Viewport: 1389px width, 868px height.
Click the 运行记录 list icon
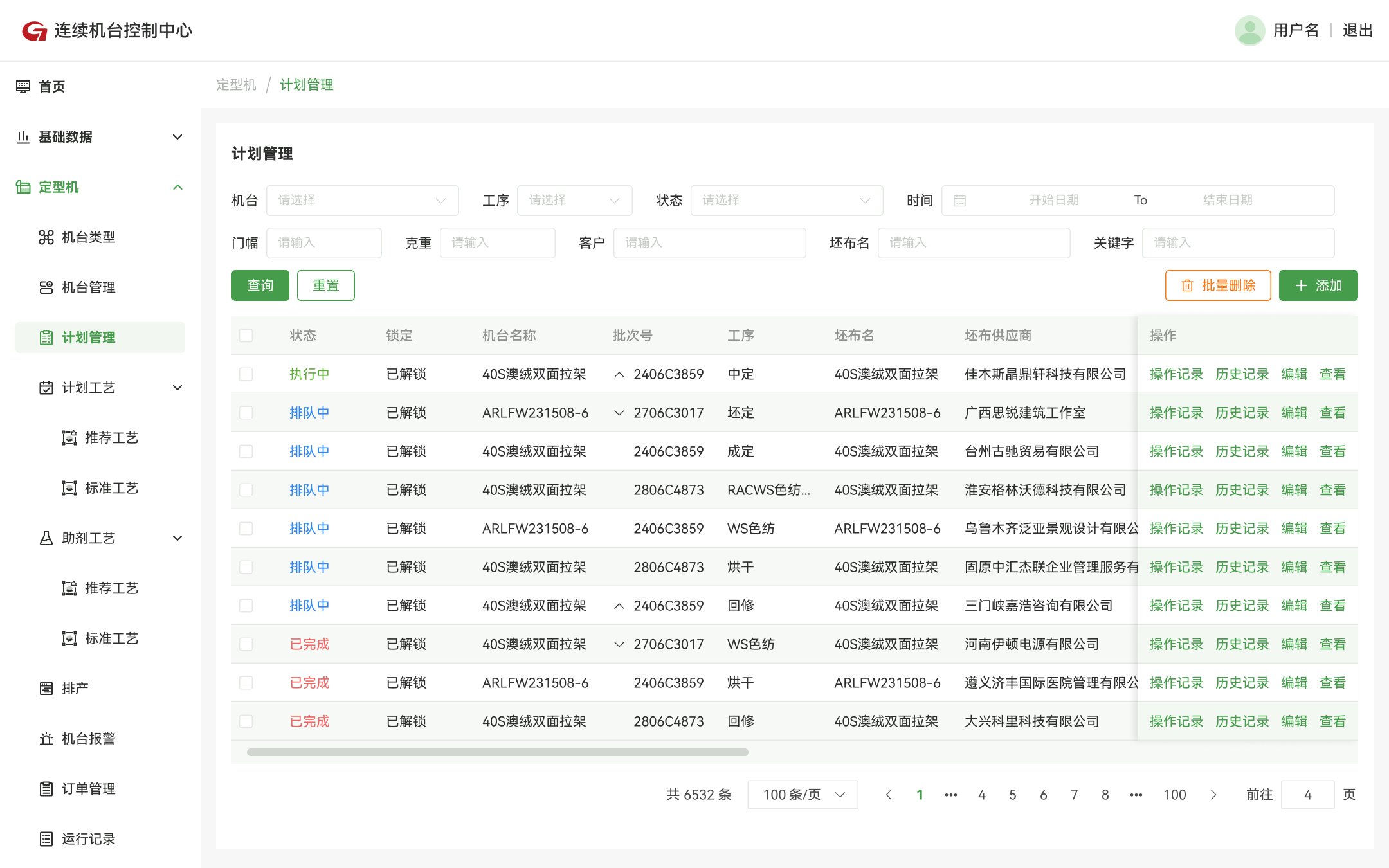pyautogui.click(x=46, y=838)
